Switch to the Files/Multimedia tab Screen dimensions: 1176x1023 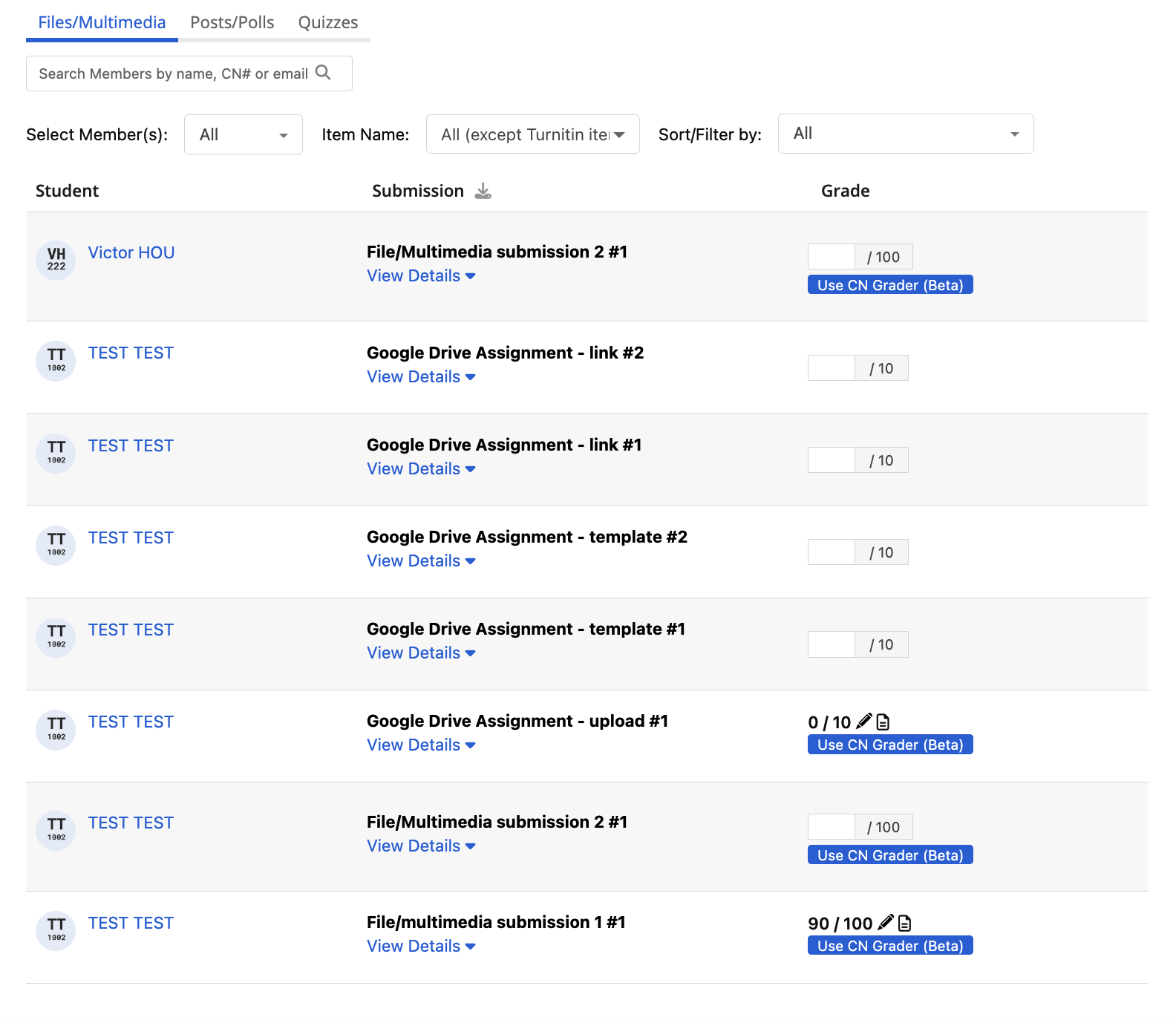pos(102,22)
